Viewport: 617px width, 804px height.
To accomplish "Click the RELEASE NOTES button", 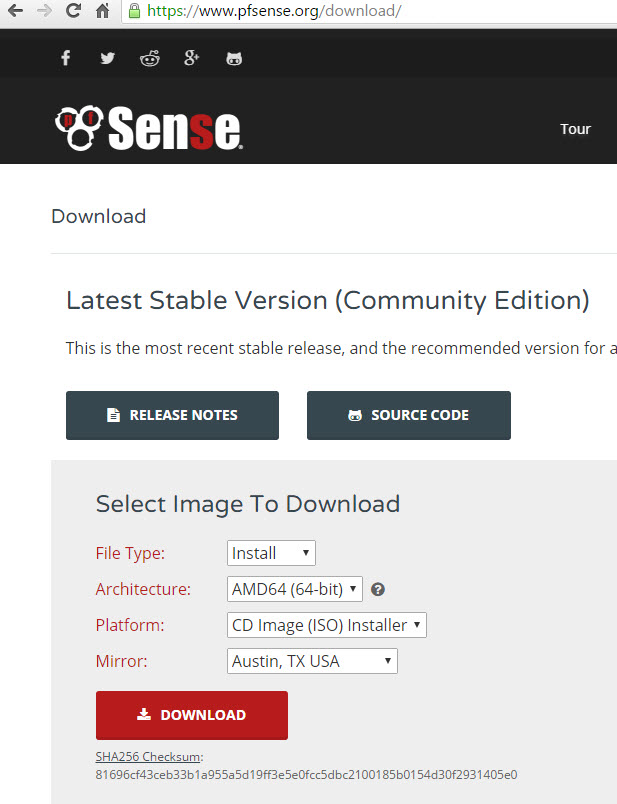I will click(x=172, y=415).
